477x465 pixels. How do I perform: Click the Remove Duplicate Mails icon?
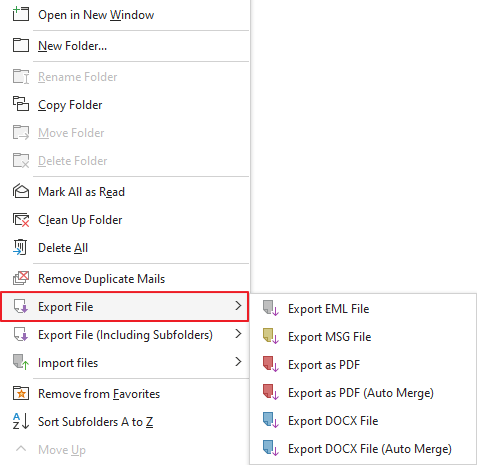[21, 278]
